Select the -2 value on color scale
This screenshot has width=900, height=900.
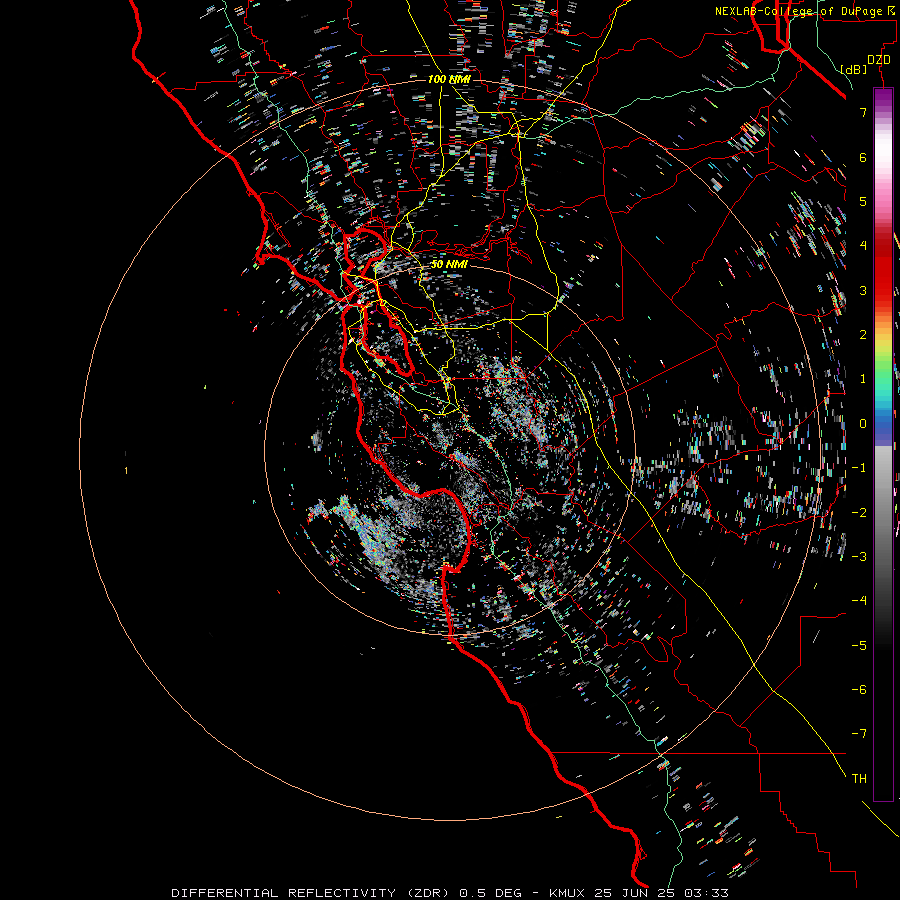point(859,513)
